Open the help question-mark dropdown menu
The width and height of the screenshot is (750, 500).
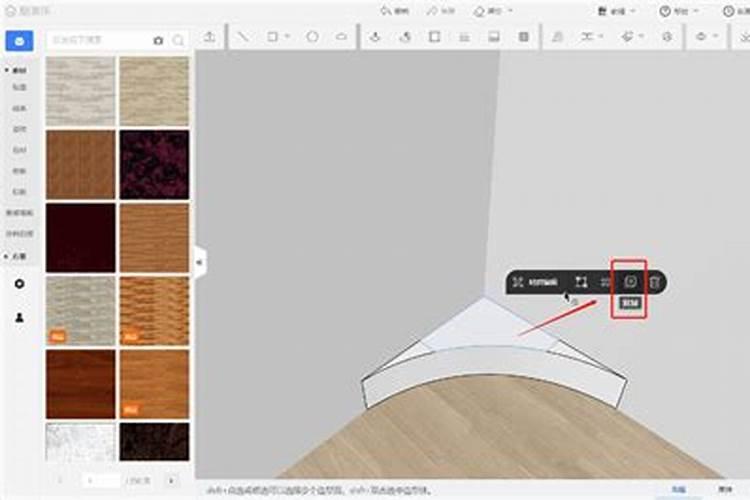(x=679, y=11)
